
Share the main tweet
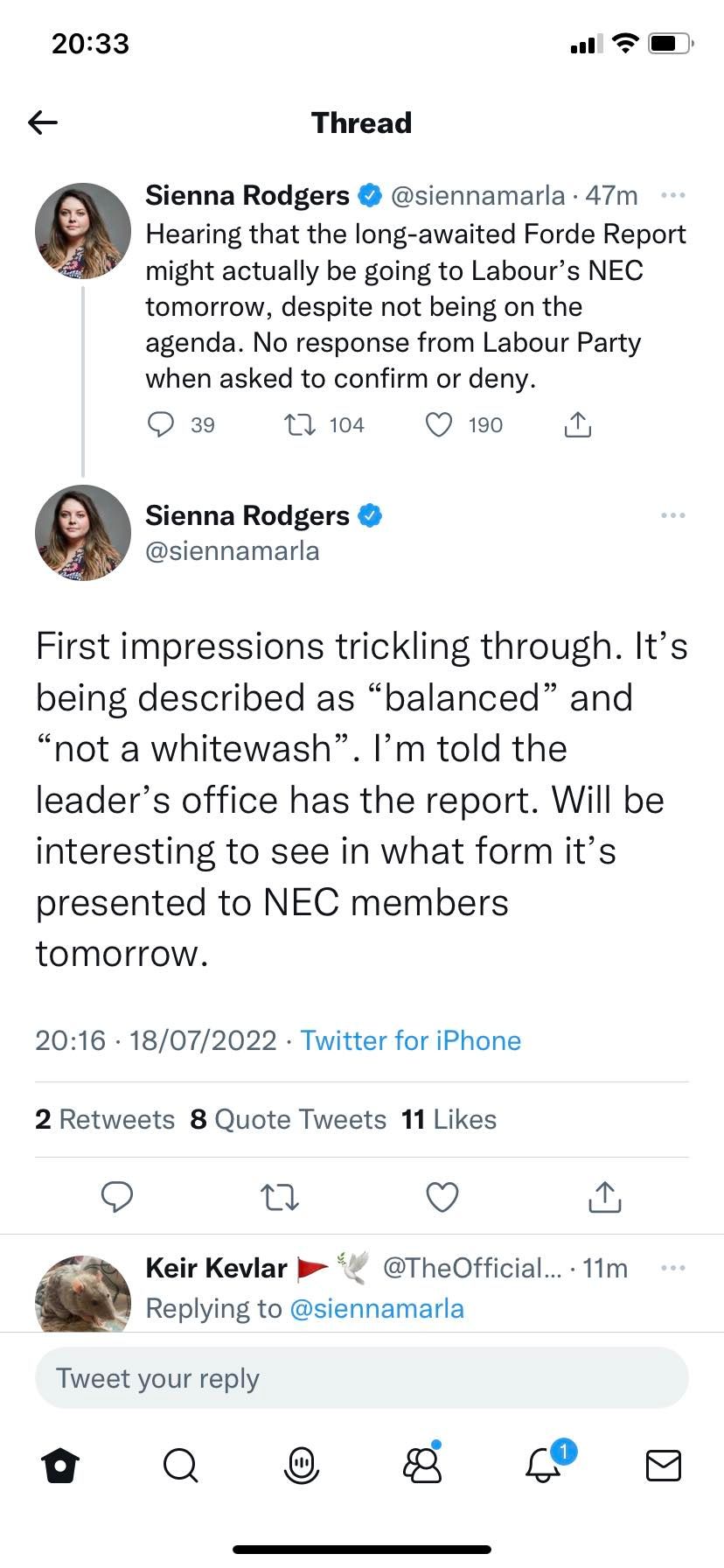605,1196
